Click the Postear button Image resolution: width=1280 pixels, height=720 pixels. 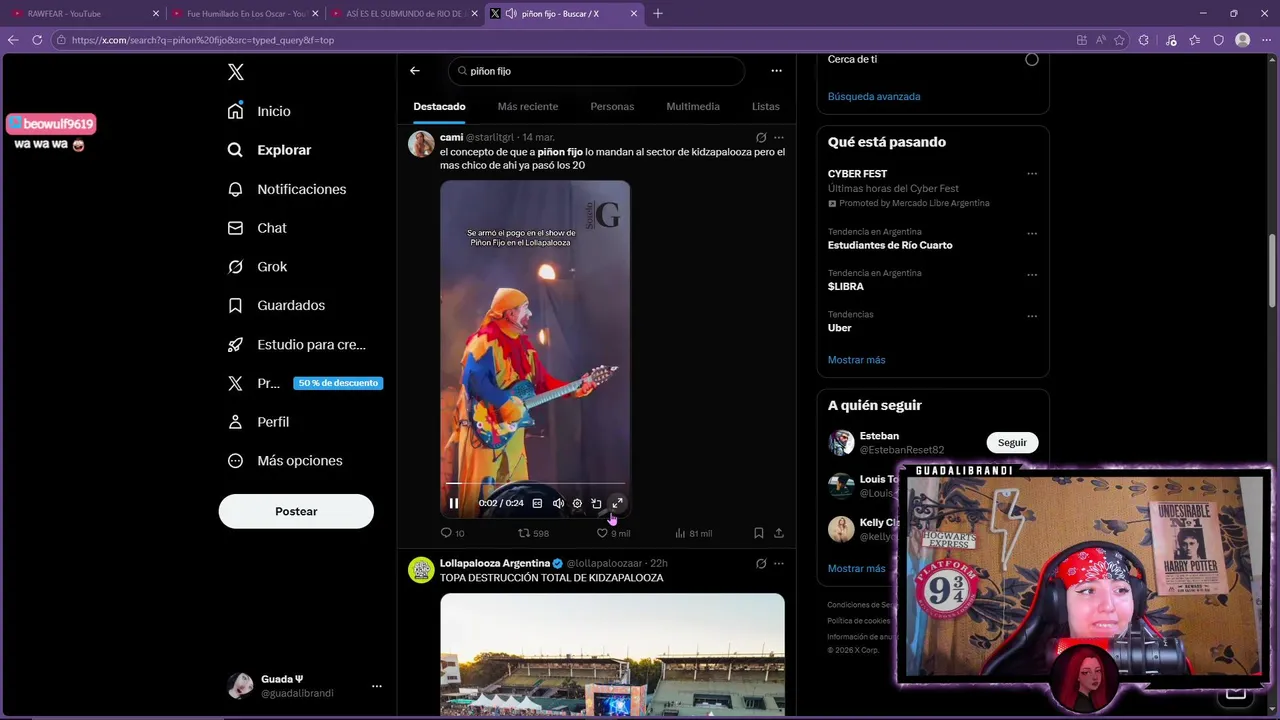pos(296,511)
